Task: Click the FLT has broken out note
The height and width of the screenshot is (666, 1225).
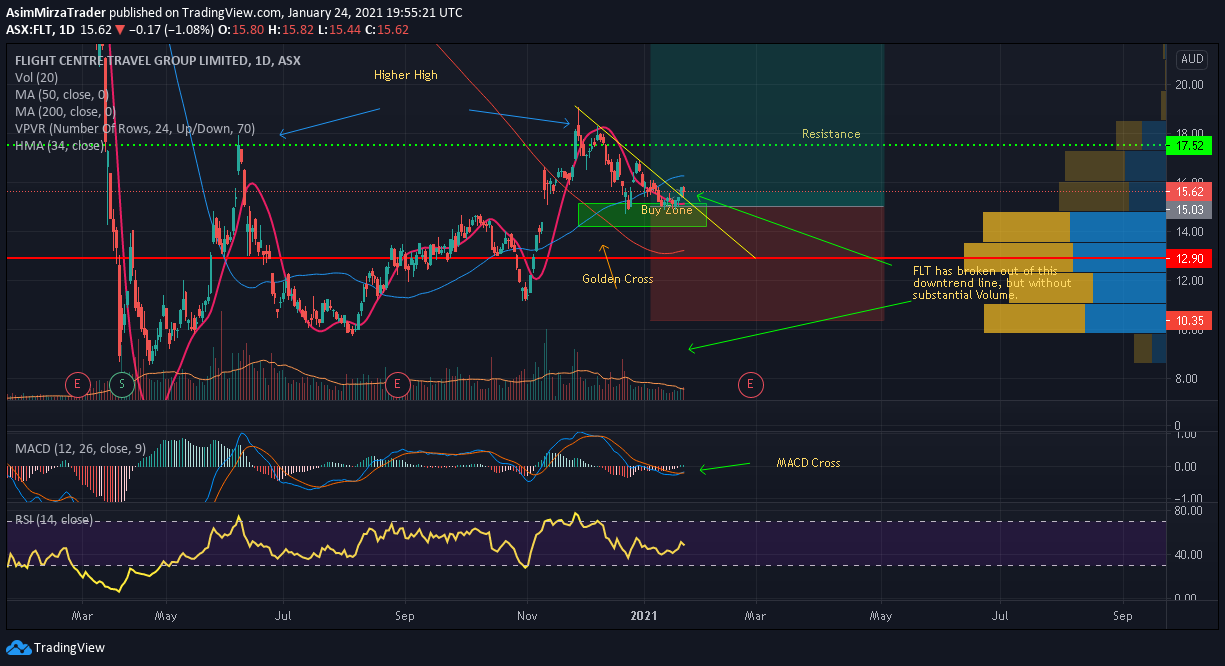Action: 992,283
